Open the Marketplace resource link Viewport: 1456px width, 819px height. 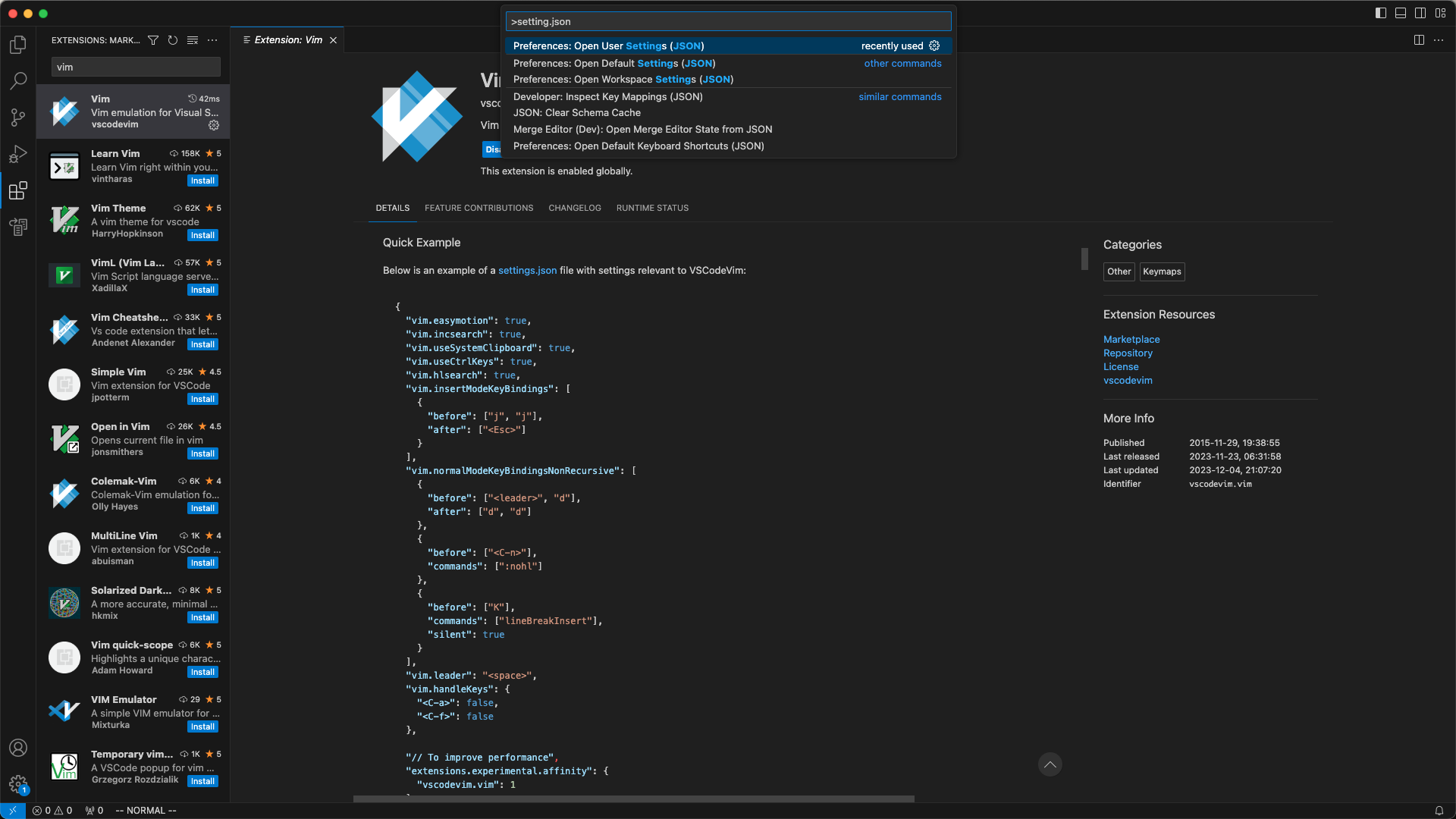[x=1131, y=340]
